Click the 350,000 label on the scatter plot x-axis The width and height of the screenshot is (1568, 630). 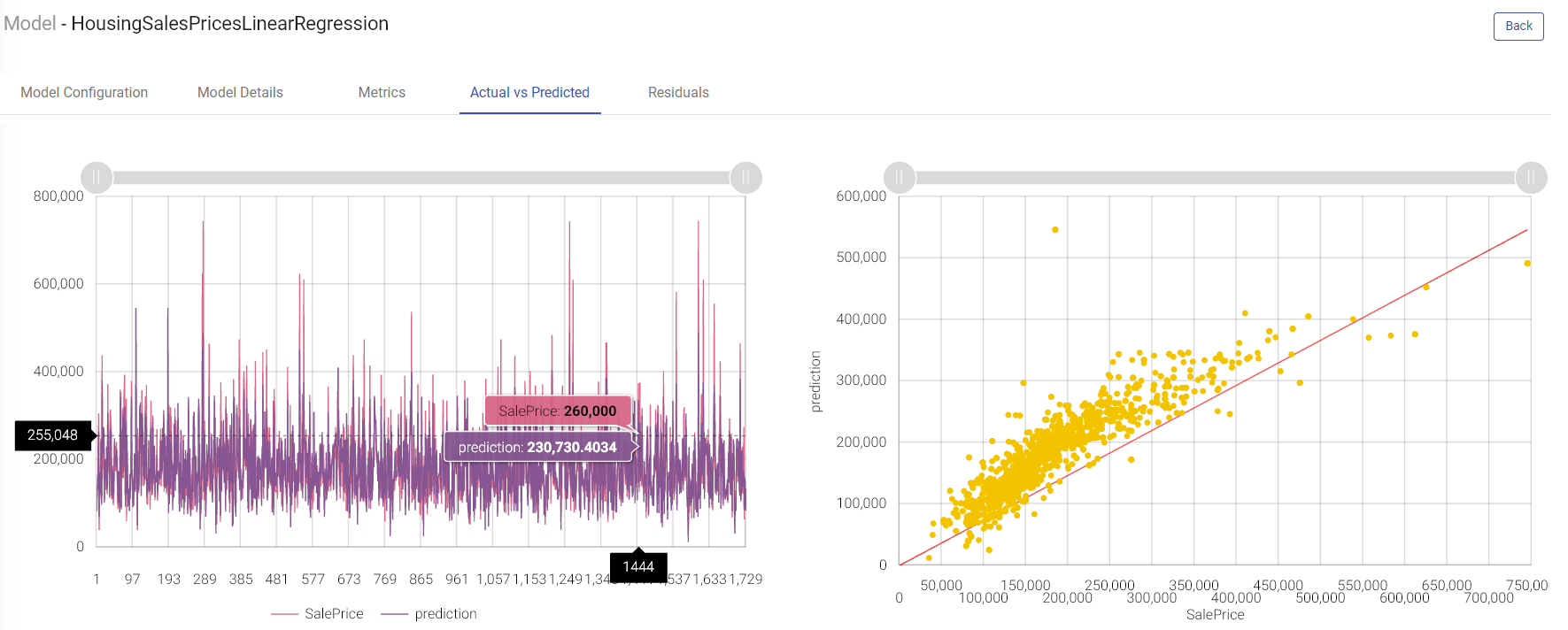pyautogui.click(x=1193, y=585)
